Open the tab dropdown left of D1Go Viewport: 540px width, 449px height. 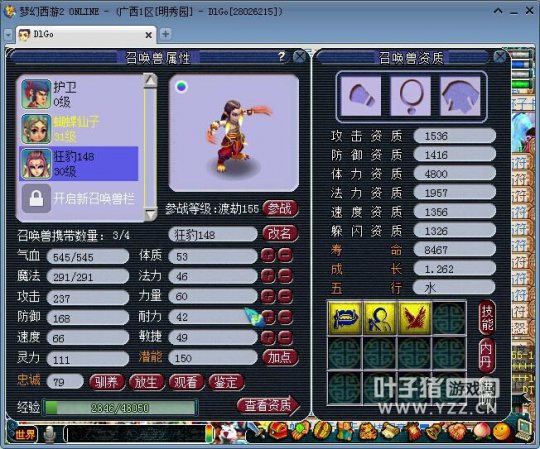8,35
